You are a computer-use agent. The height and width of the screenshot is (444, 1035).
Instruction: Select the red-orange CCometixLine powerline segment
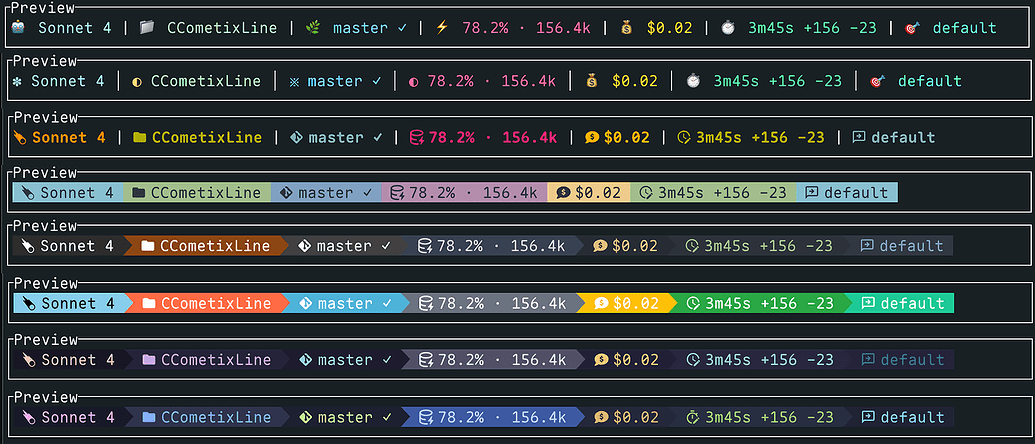click(205, 303)
